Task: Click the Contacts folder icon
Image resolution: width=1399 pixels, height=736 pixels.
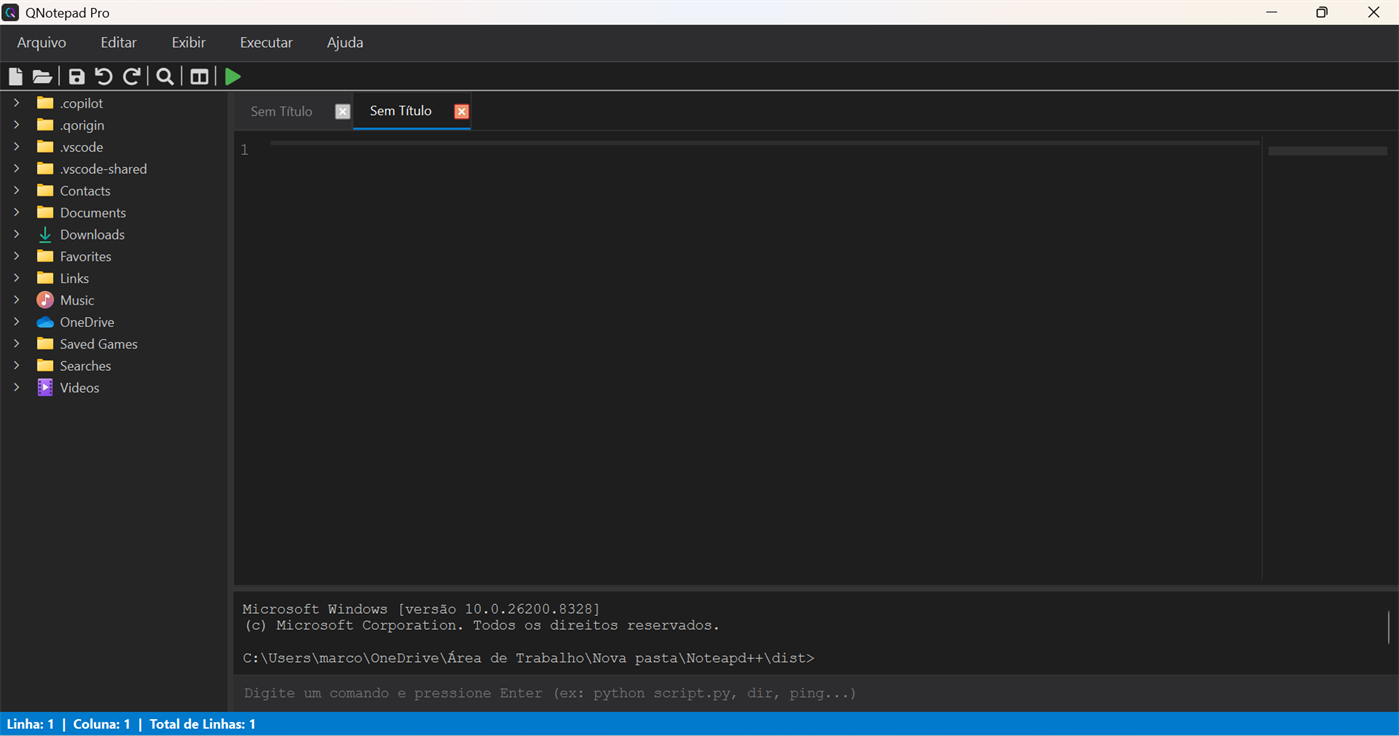Action: click(x=45, y=191)
